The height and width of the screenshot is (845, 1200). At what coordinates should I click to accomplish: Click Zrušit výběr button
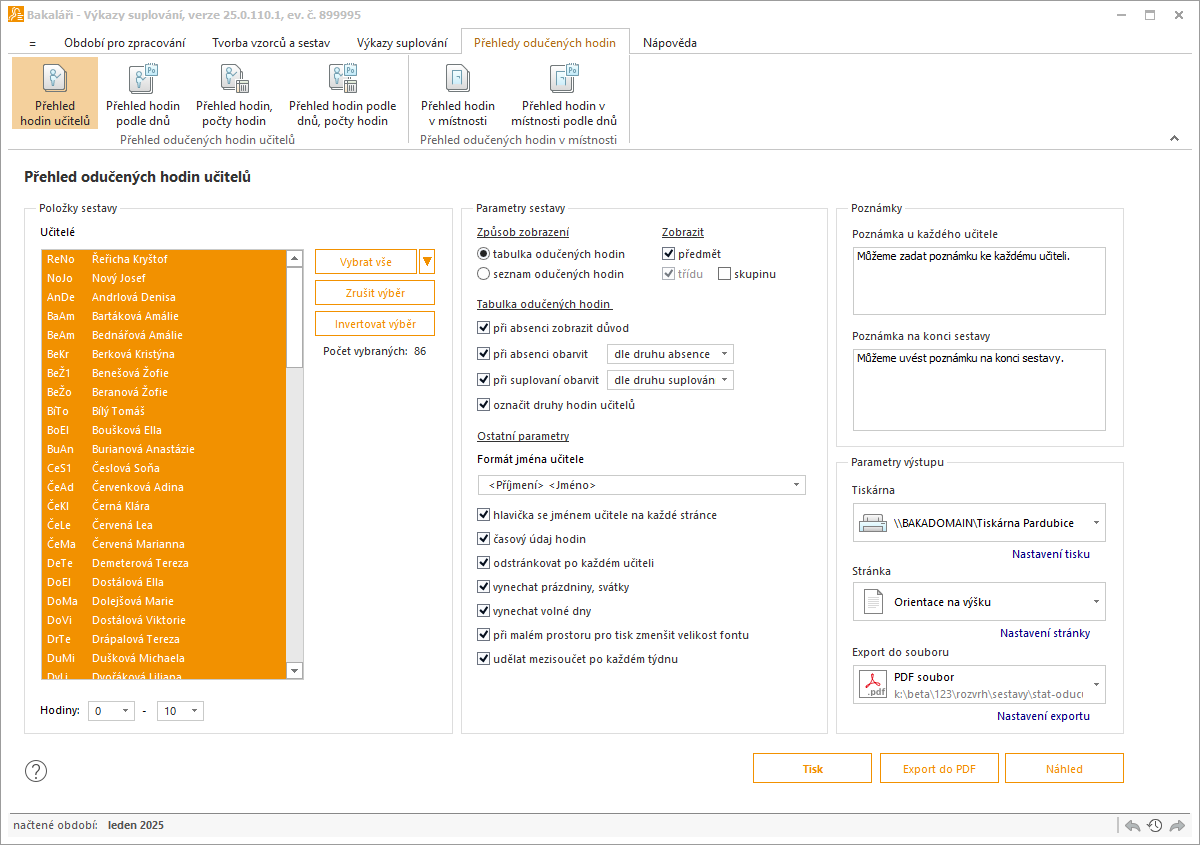375,293
